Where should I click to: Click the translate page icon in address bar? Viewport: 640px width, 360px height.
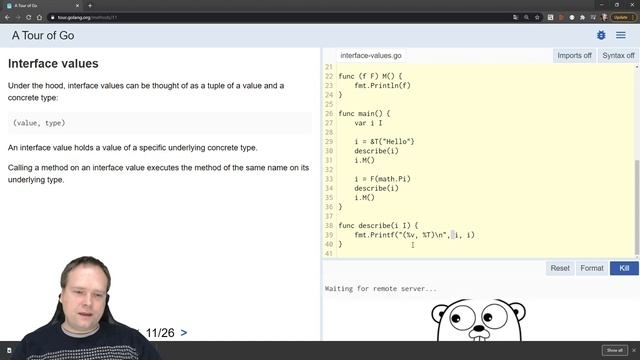pos(516,18)
